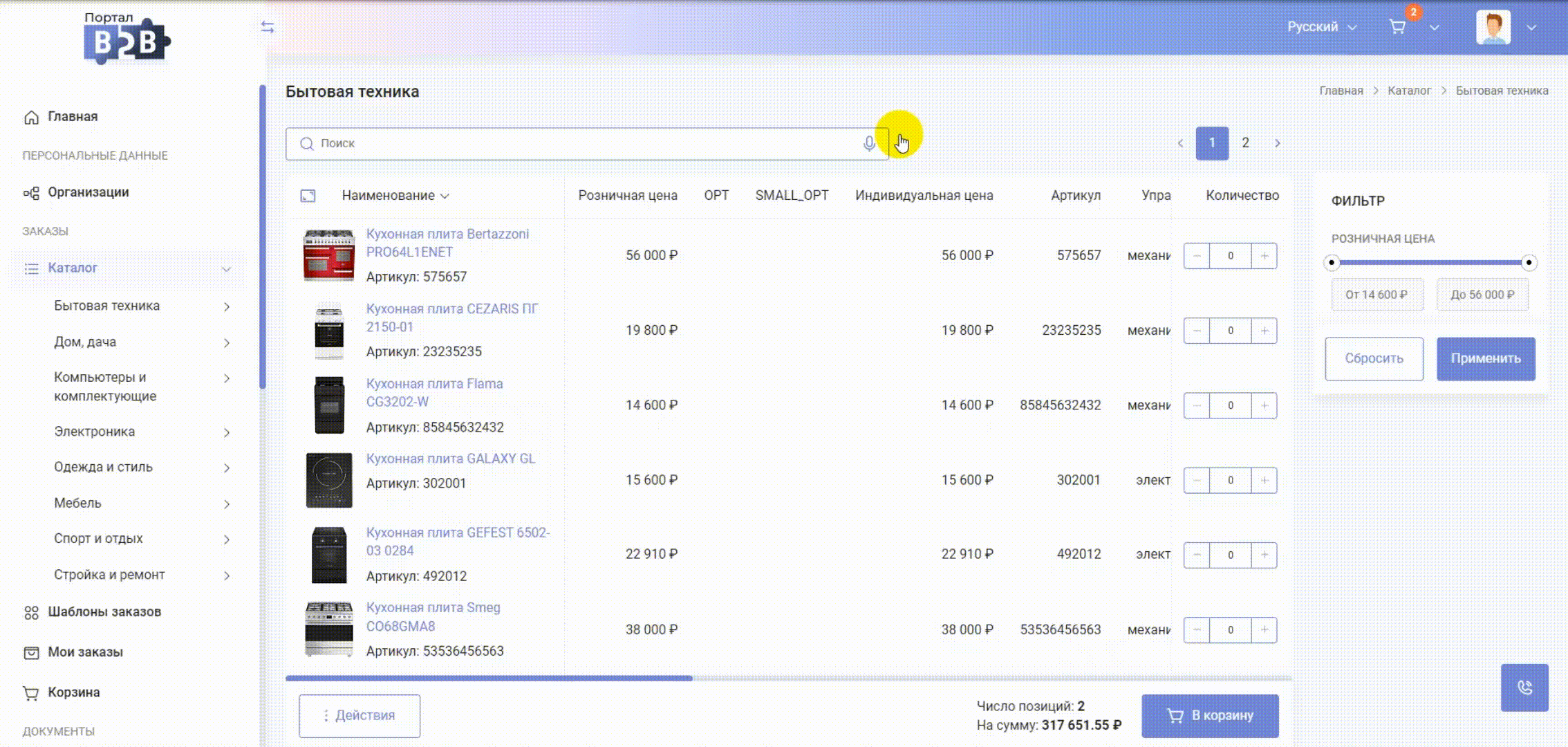Expand Дом, дача subcategory

coord(227,342)
